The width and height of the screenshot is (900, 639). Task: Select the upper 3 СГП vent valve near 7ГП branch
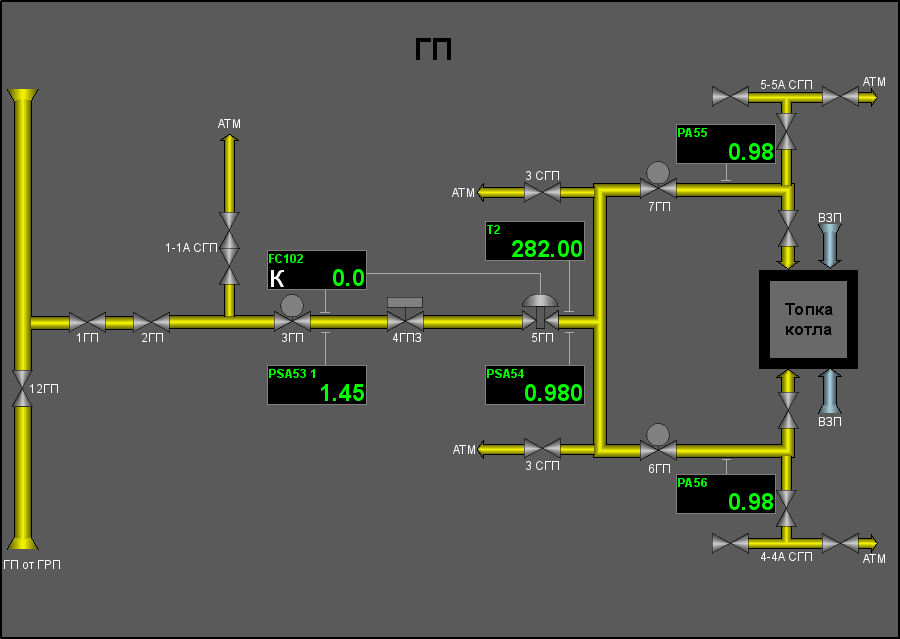pyautogui.click(x=542, y=192)
